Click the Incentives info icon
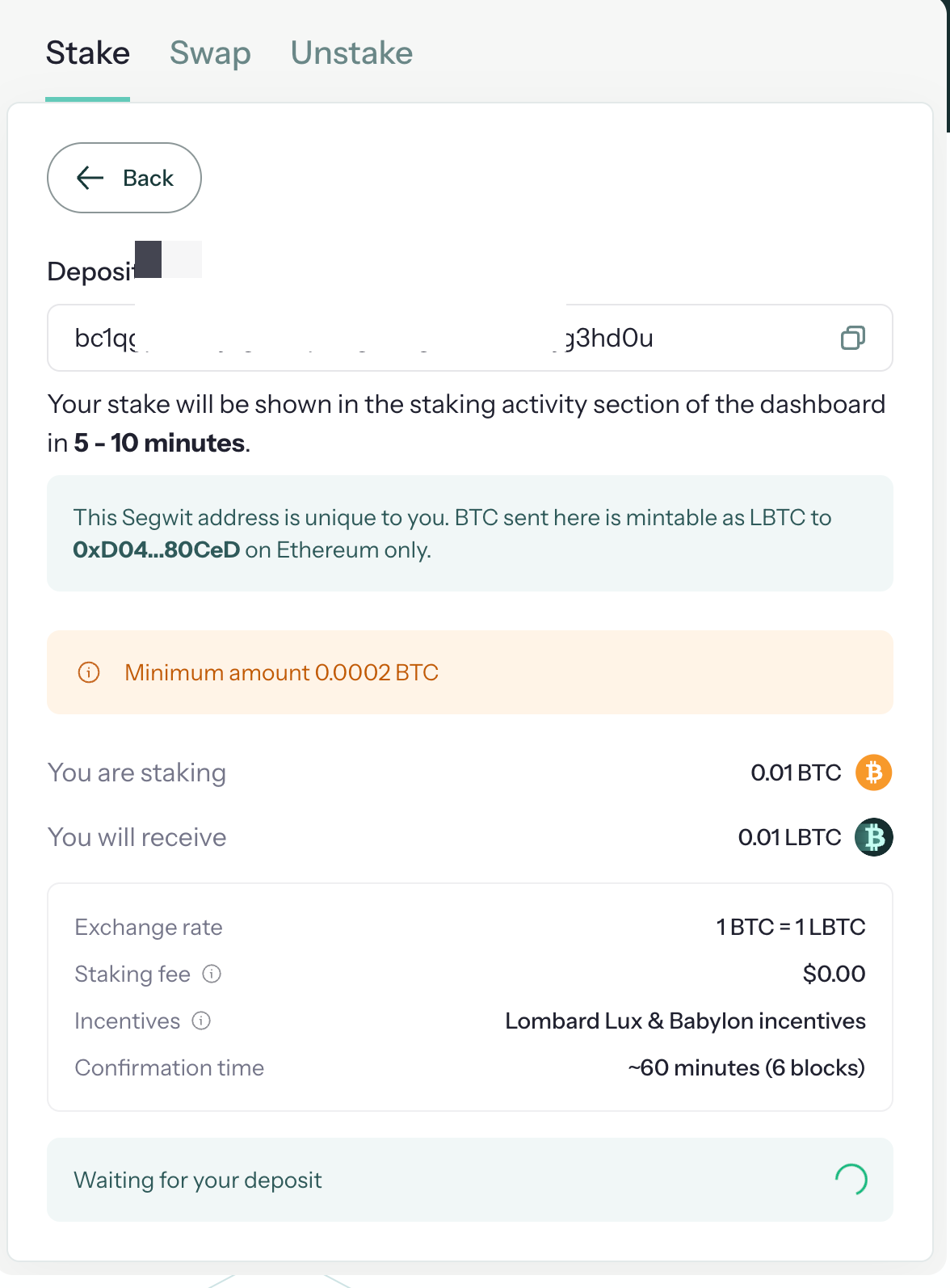 201,1021
